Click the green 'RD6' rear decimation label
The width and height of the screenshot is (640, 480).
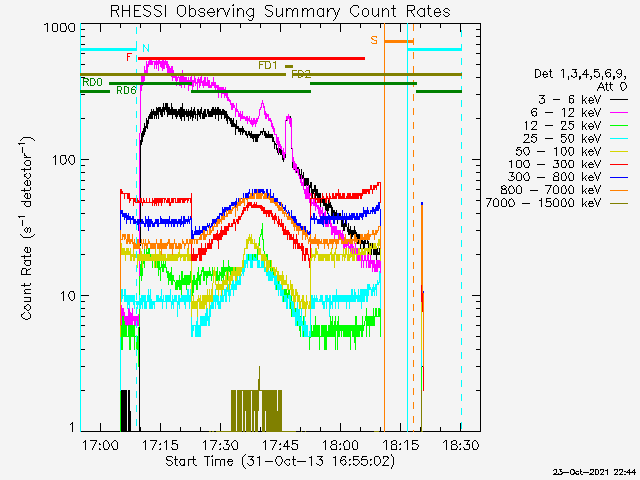click(x=126, y=91)
